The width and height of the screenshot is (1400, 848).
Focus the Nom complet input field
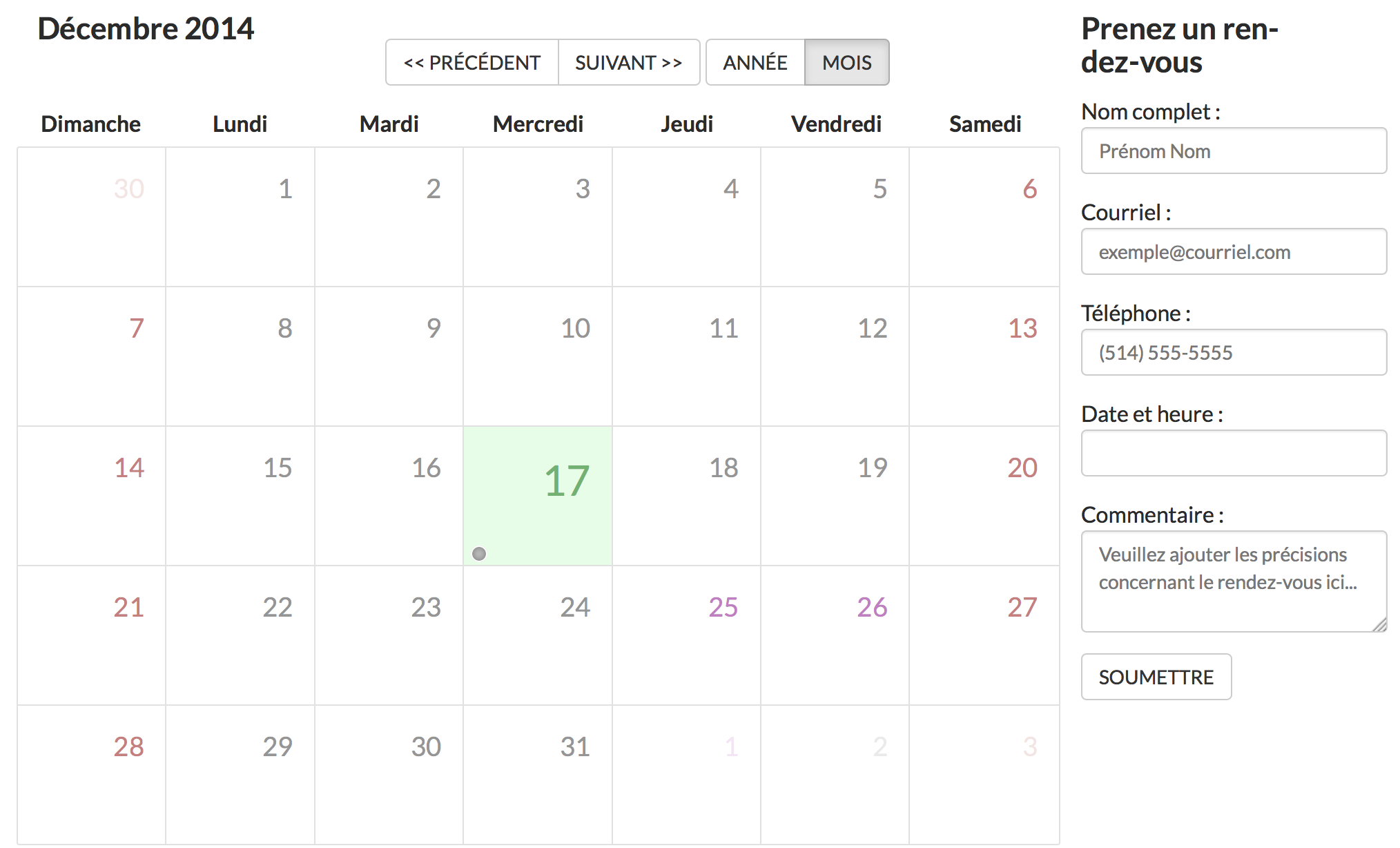tap(1234, 151)
